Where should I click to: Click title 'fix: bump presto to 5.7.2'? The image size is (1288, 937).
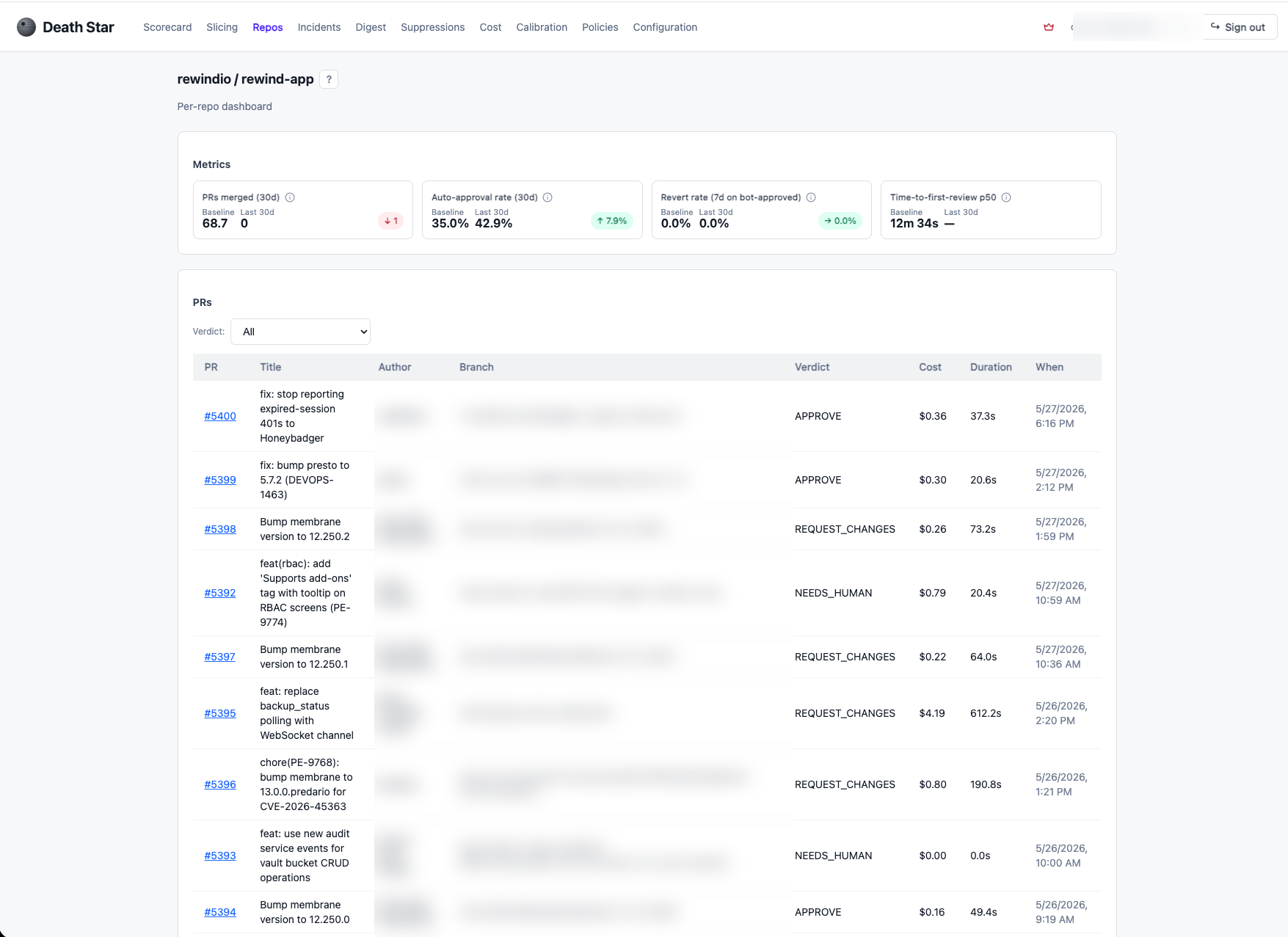coord(305,480)
